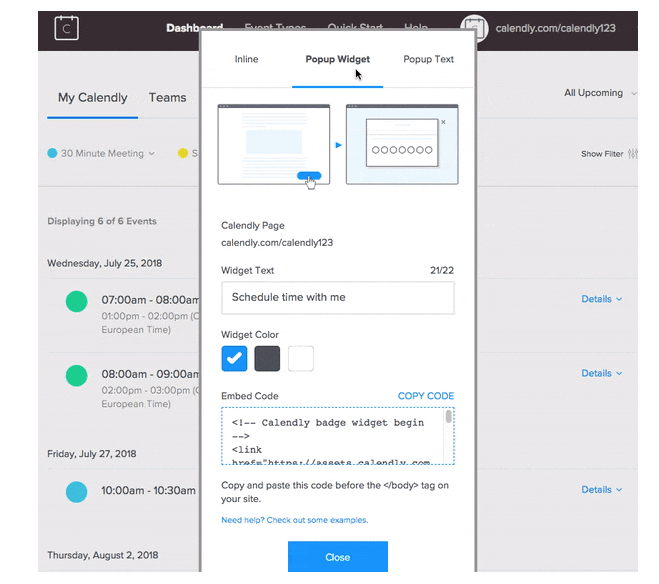
Task: Click the account avatar icon in header
Action: pyautogui.click(x=474, y=28)
